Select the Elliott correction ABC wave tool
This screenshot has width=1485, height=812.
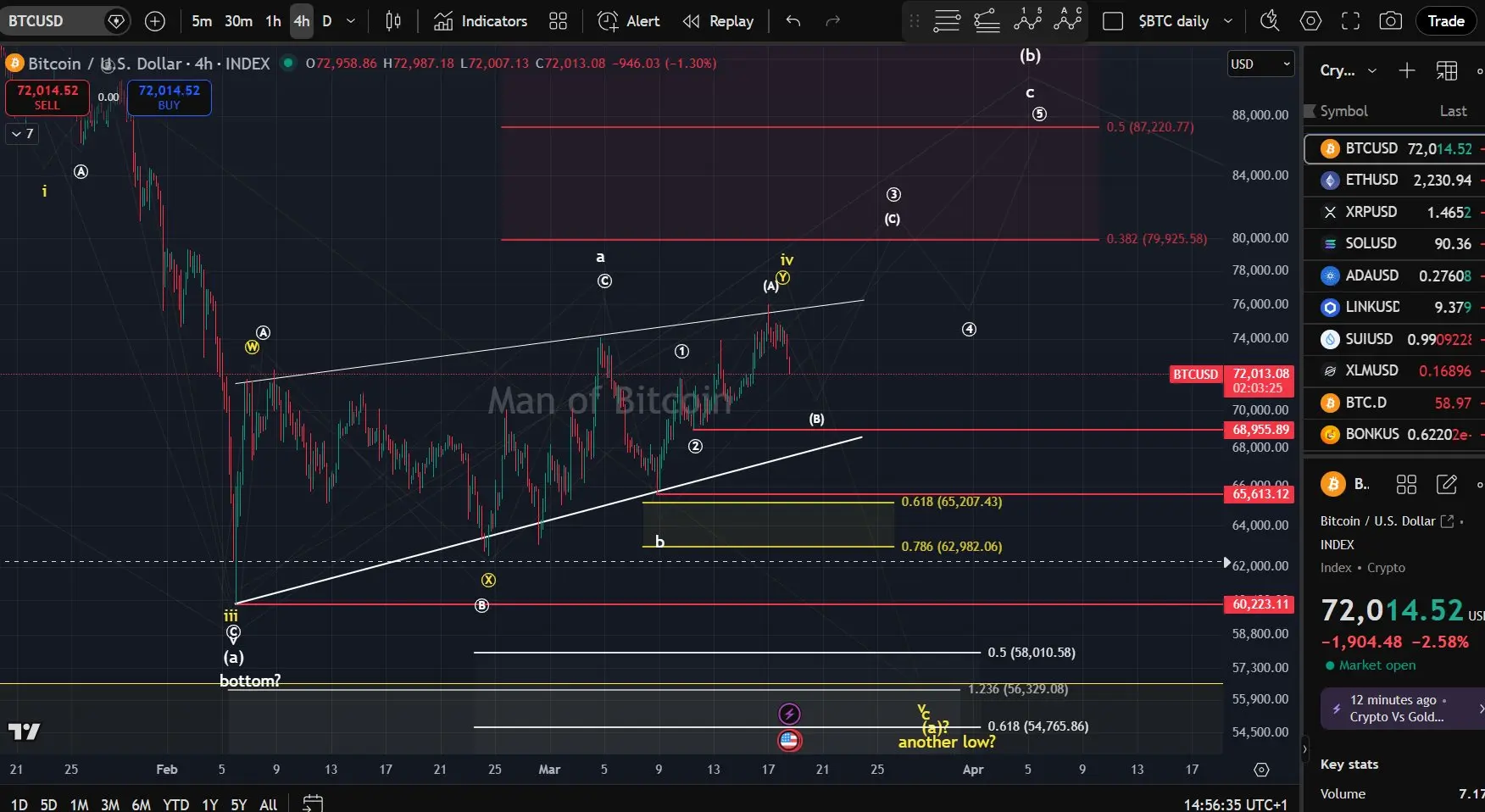click(1068, 20)
